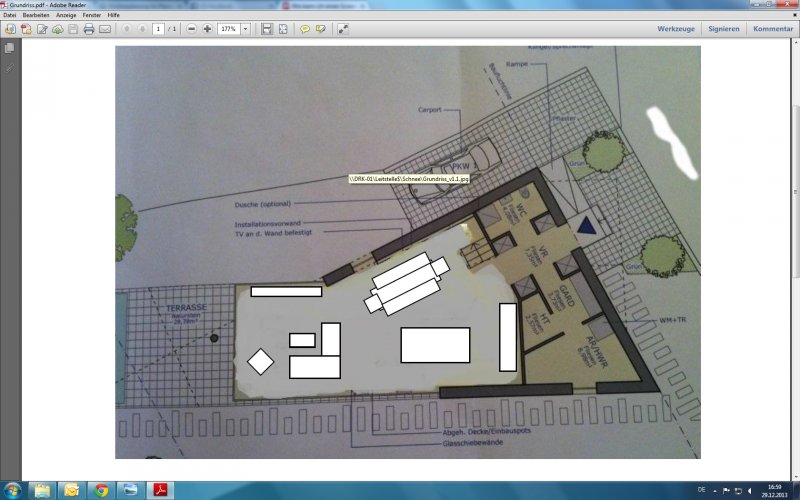Switch to read mode view
The height and width of the screenshot is (500, 800).
point(344,29)
